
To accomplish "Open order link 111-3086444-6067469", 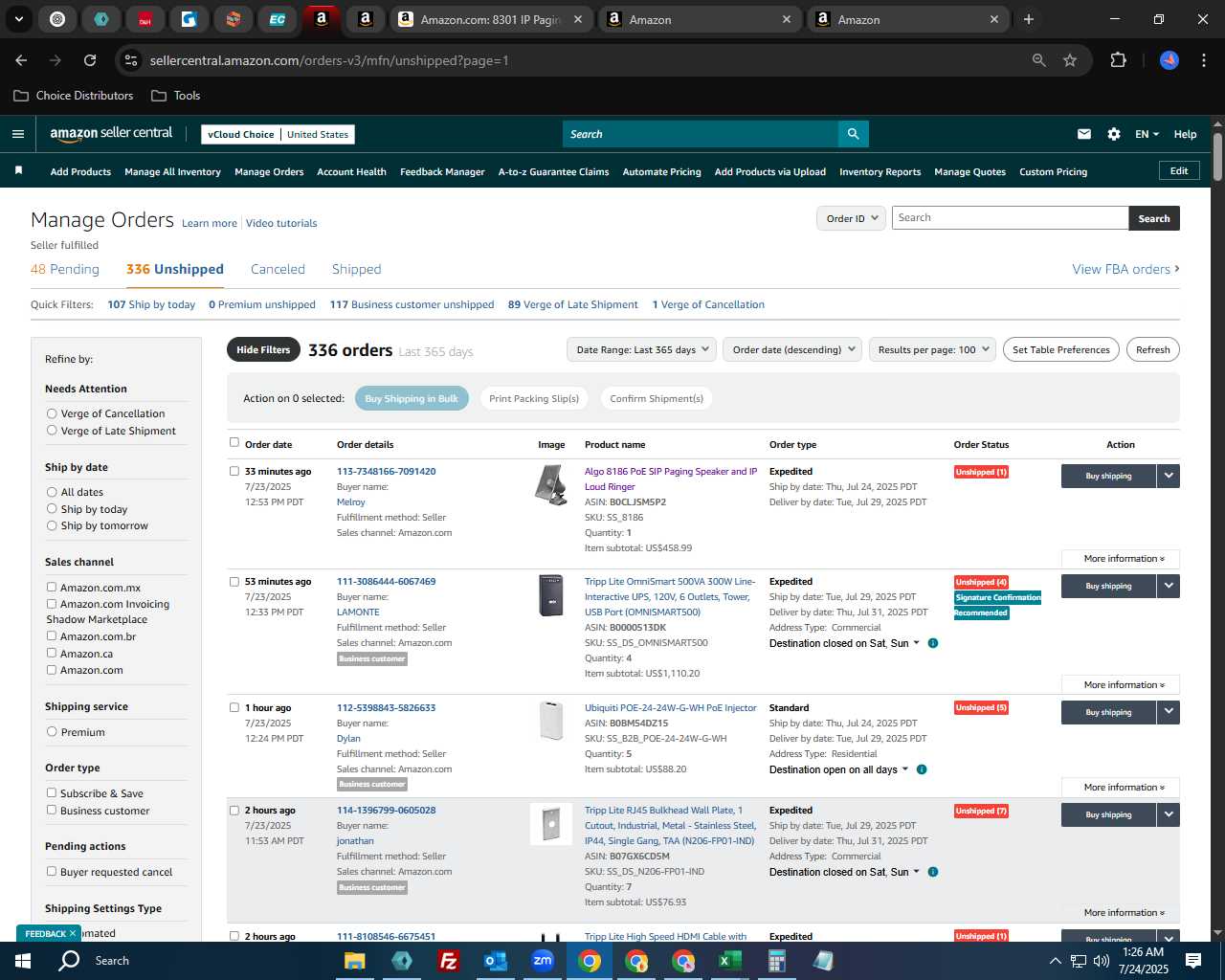I will click(x=386, y=581).
